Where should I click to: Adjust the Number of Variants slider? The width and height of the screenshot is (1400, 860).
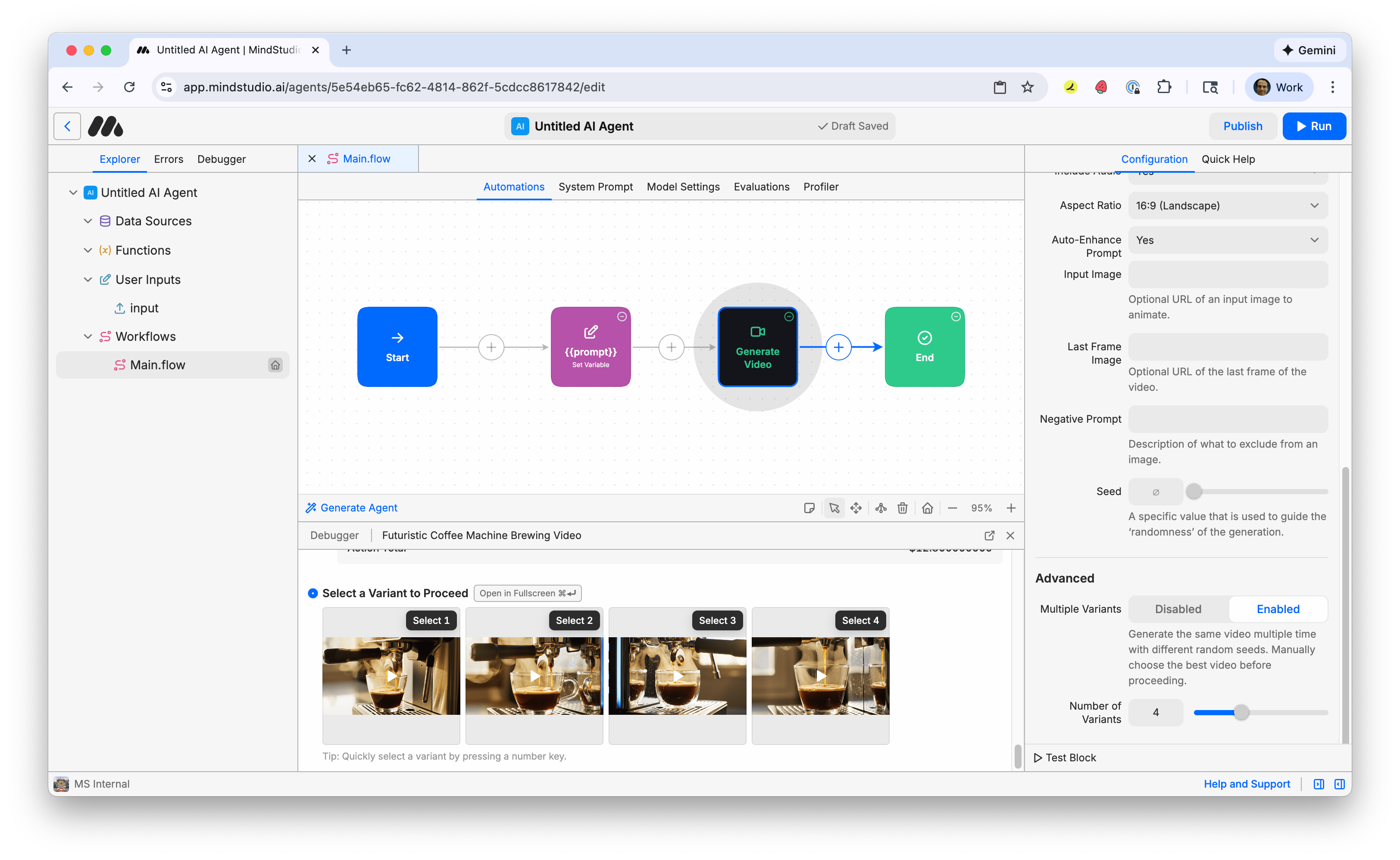point(1241,712)
